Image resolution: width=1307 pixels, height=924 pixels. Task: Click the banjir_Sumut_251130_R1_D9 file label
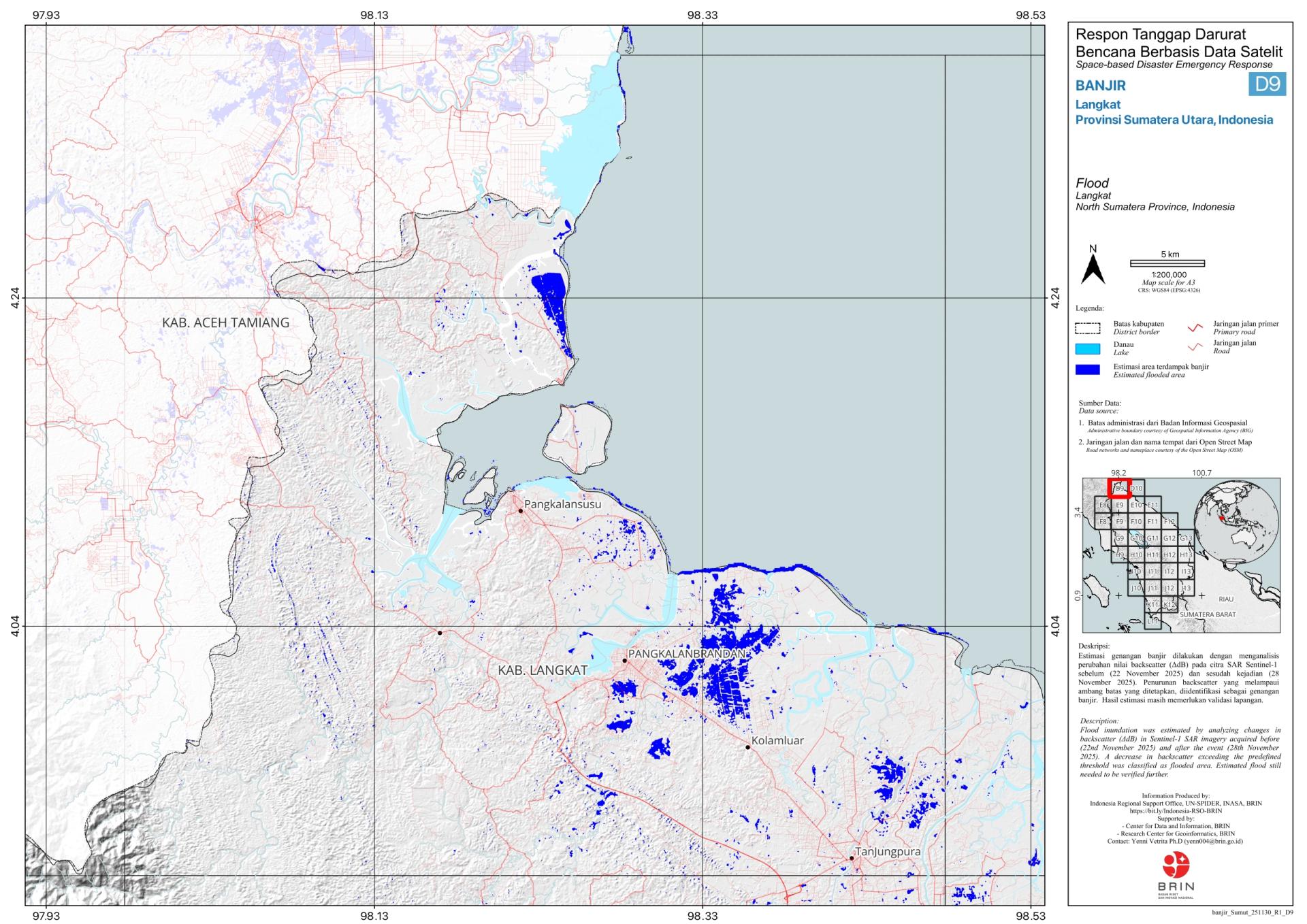1253,912
